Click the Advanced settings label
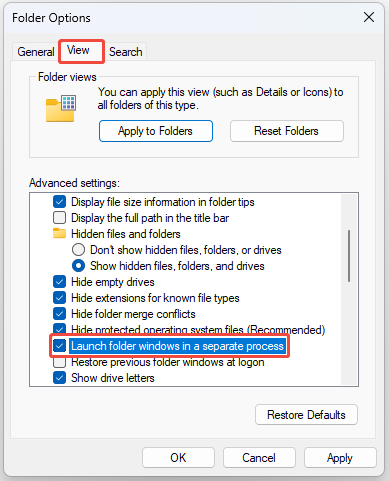This screenshot has width=389, height=481. point(74,183)
